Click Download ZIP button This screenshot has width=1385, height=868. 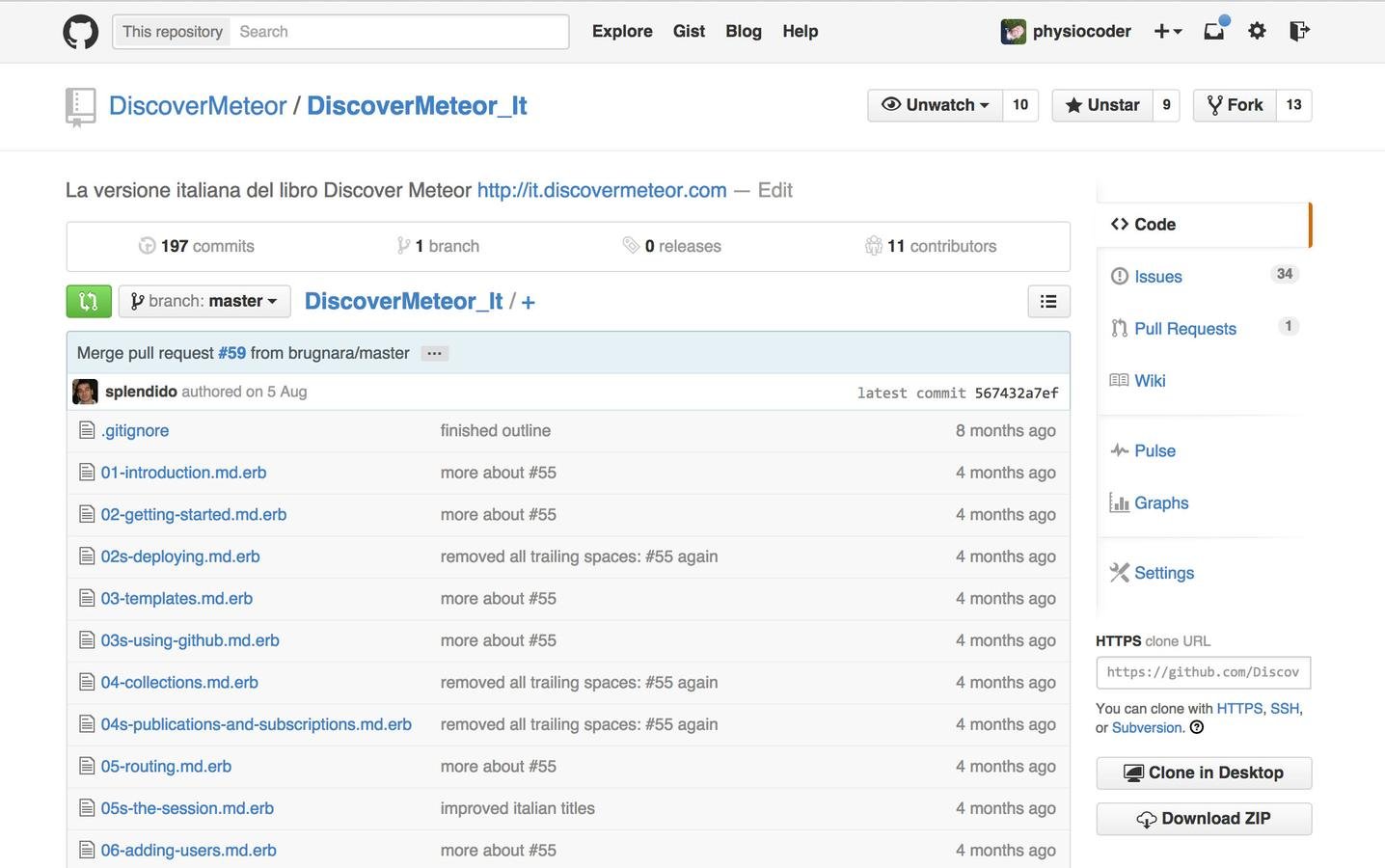click(x=1204, y=819)
